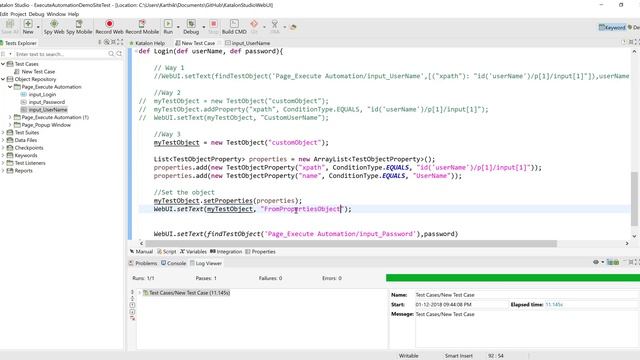Screen dimensions: 640x360
Task: Open the Help menu
Action: tap(73, 14)
